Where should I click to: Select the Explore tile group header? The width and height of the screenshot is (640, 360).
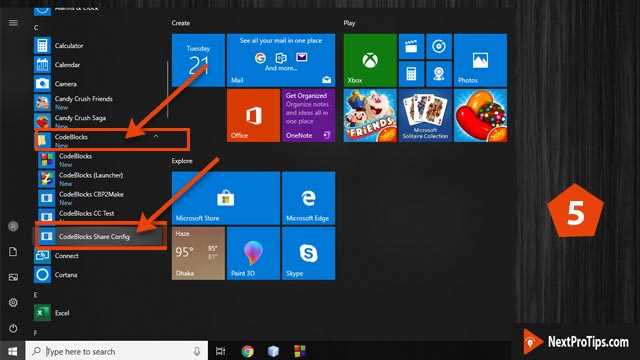point(182,161)
